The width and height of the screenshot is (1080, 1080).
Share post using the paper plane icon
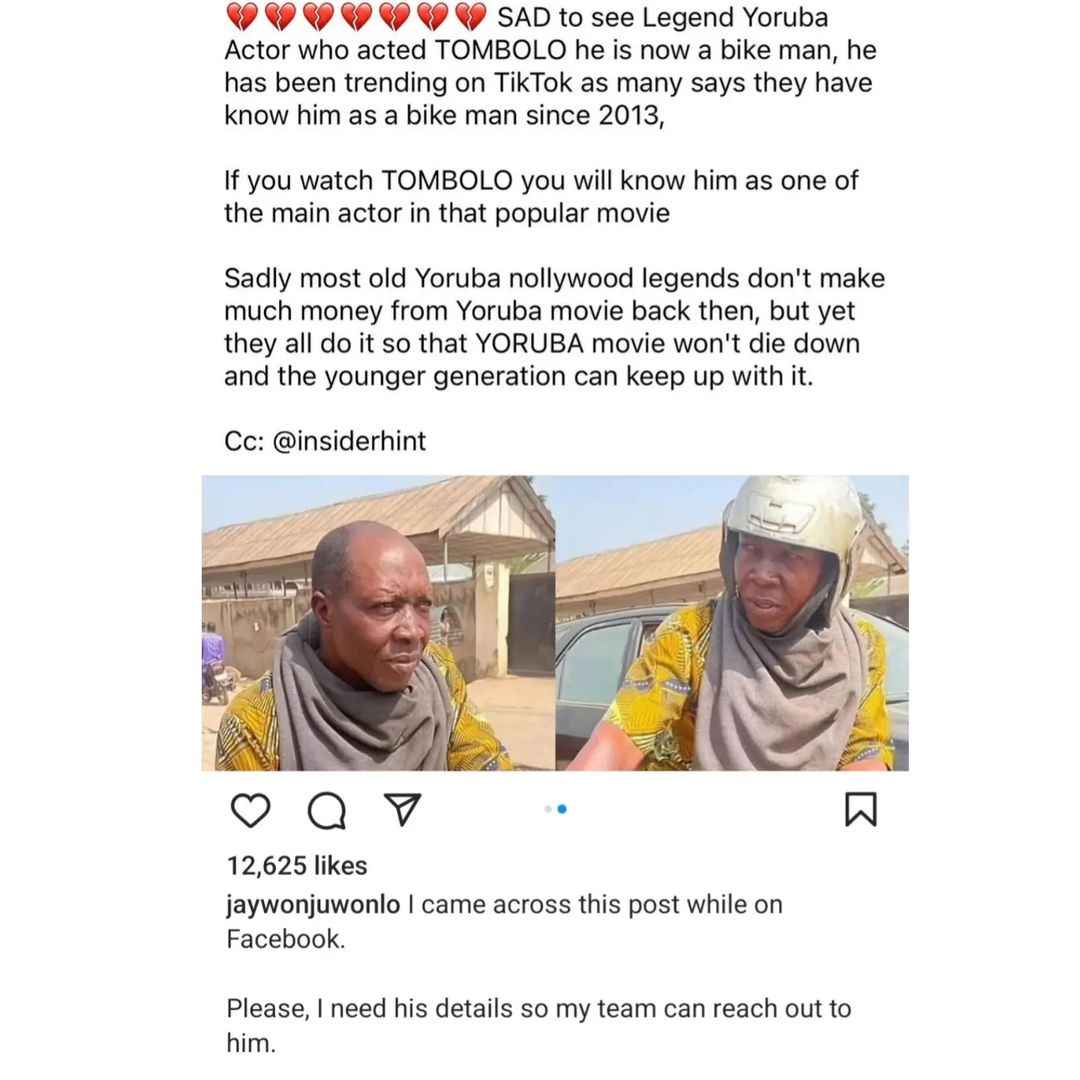[402, 809]
